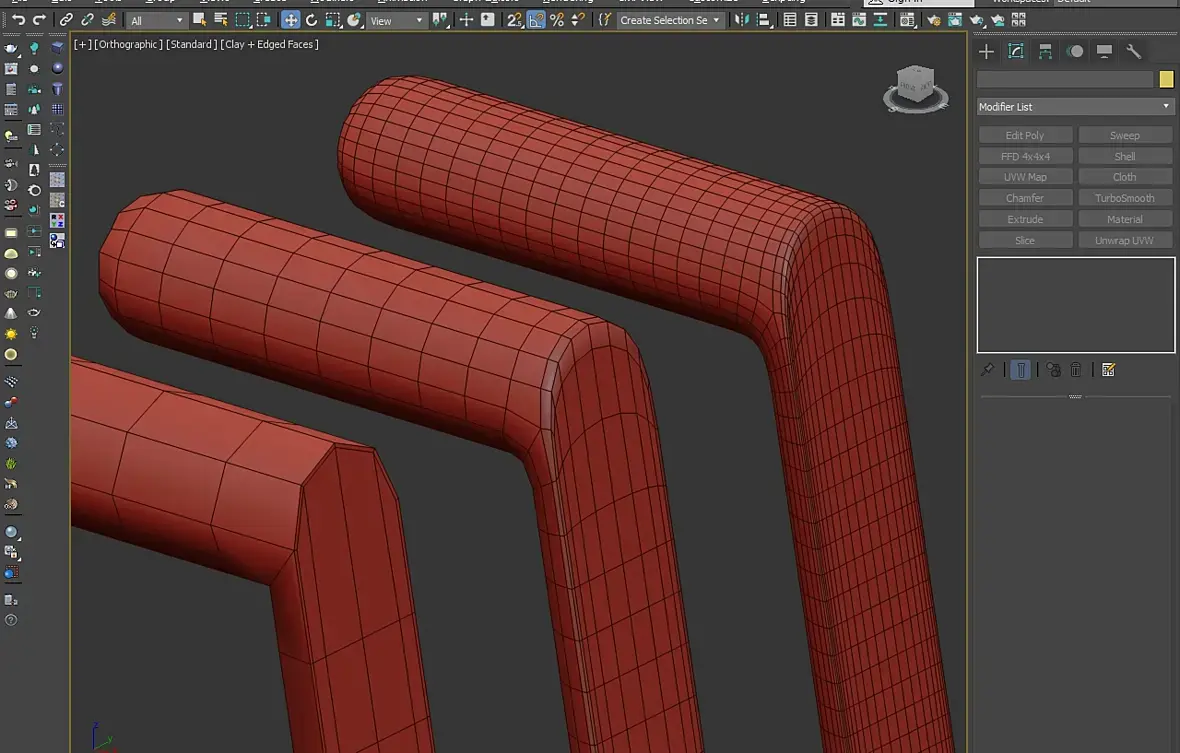
Task: Open the Render Setup teapot icon
Action: point(934,20)
